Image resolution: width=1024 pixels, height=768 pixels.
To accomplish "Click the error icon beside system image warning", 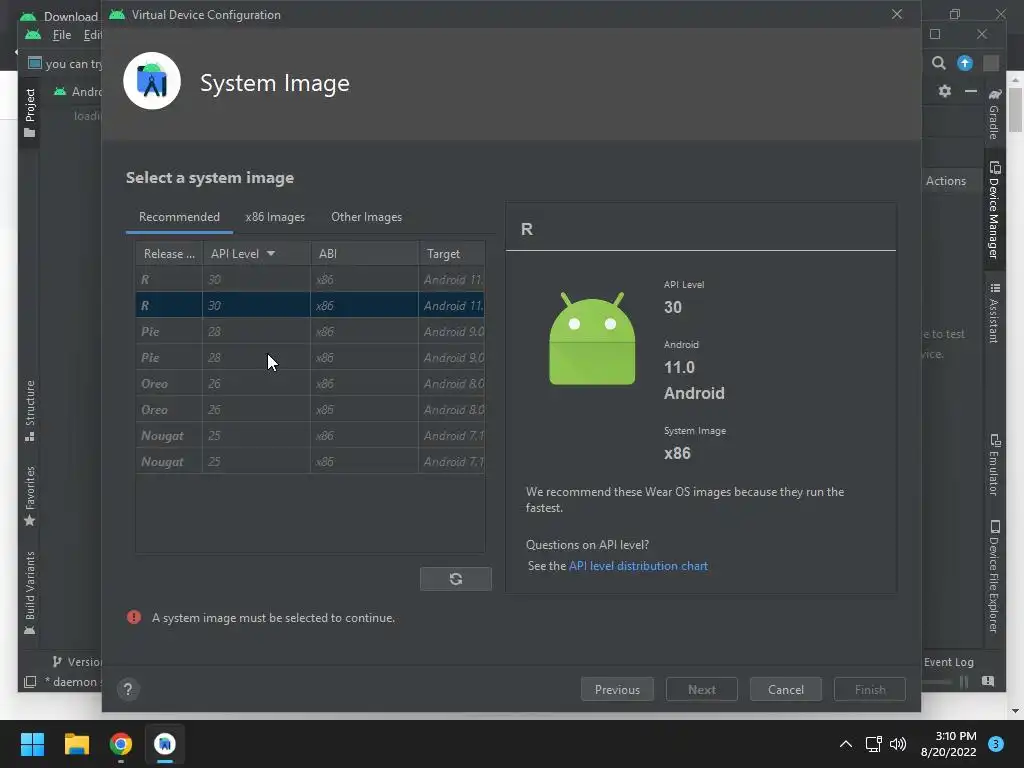I will 134,617.
